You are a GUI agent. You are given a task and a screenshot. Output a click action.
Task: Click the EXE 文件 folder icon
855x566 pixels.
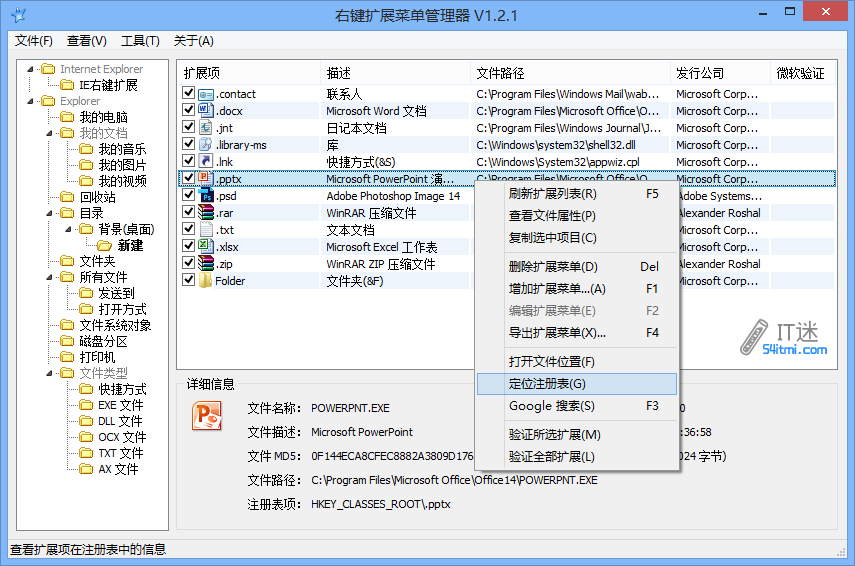tap(86, 405)
